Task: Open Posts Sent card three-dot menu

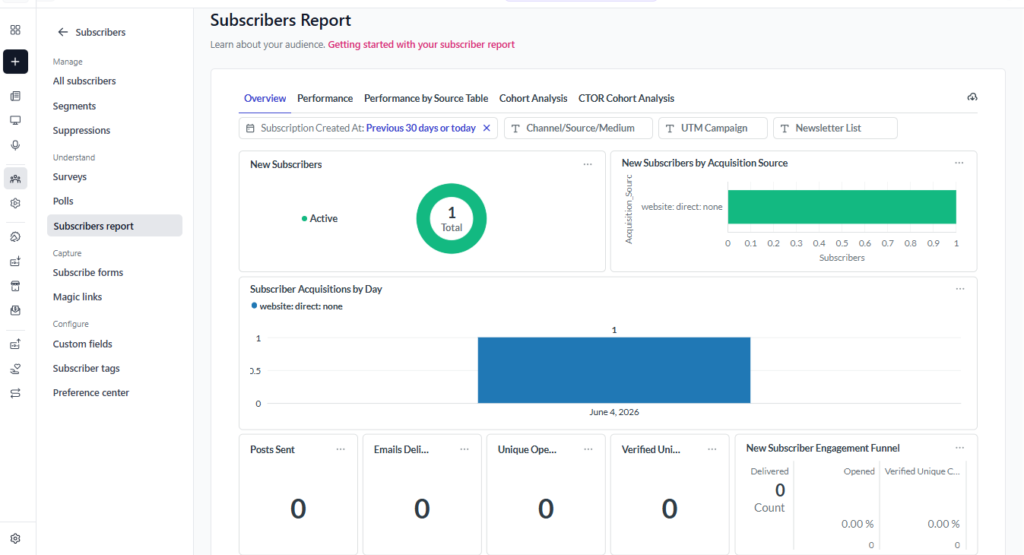Action: click(340, 449)
